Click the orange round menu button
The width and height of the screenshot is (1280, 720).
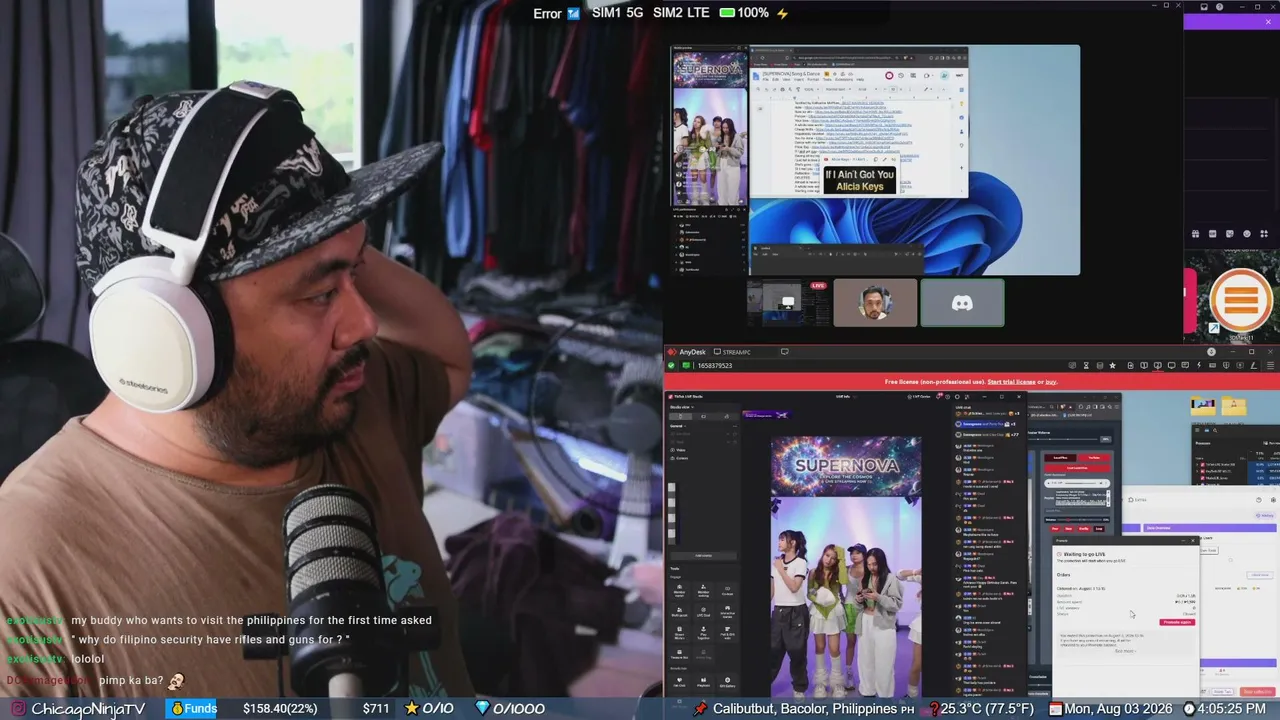(x=1240, y=299)
